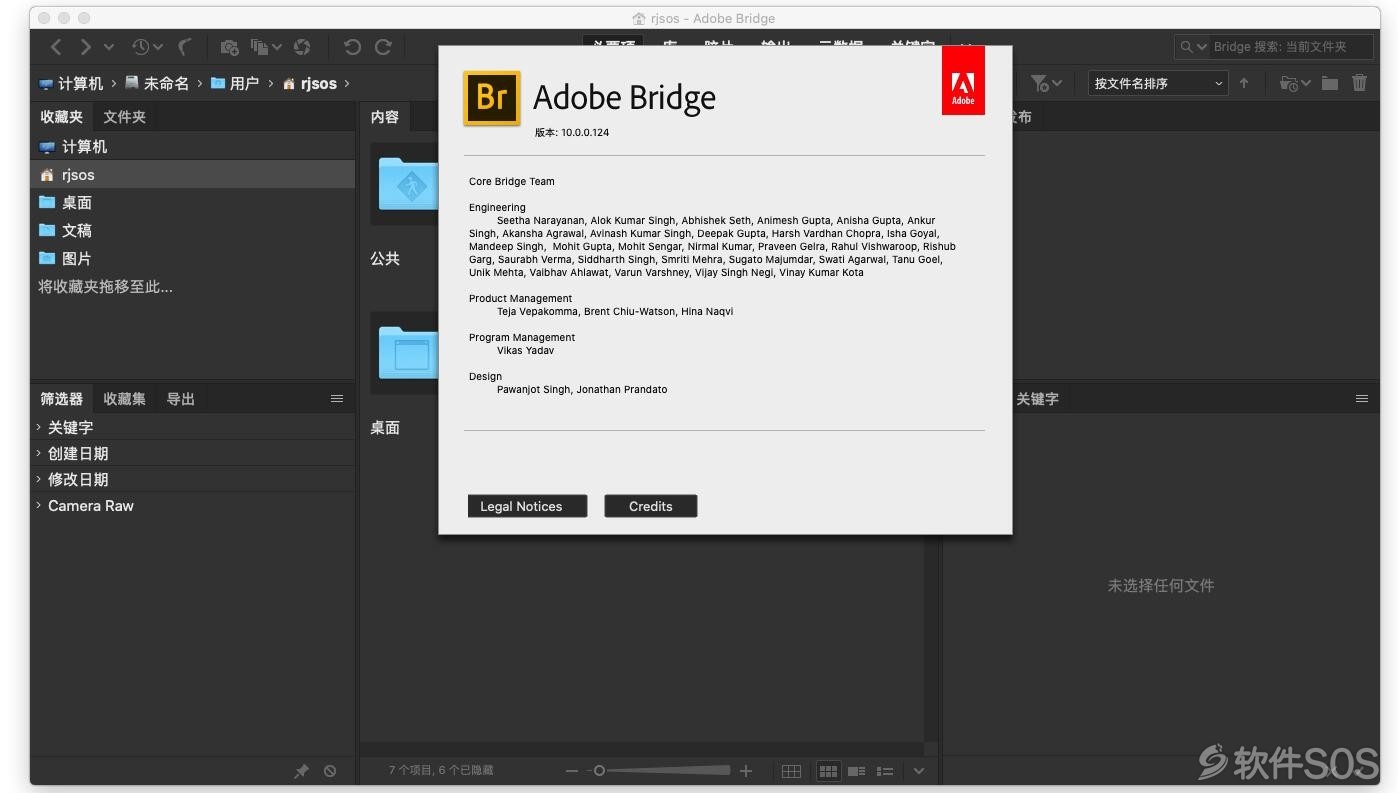Click rjsos in the path bar

coord(310,83)
